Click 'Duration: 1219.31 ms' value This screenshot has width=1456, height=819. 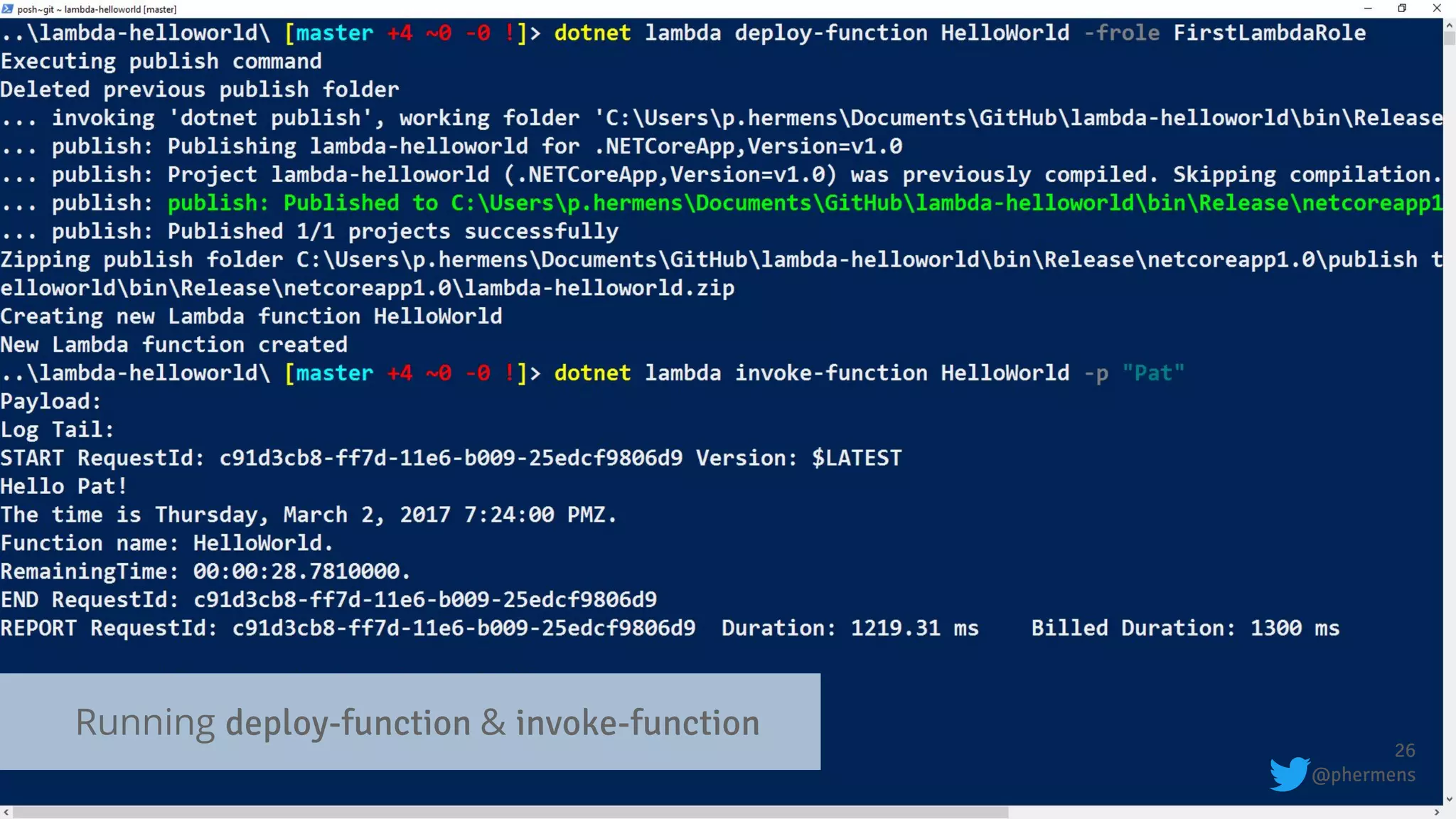pyautogui.click(x=850, y=628)
